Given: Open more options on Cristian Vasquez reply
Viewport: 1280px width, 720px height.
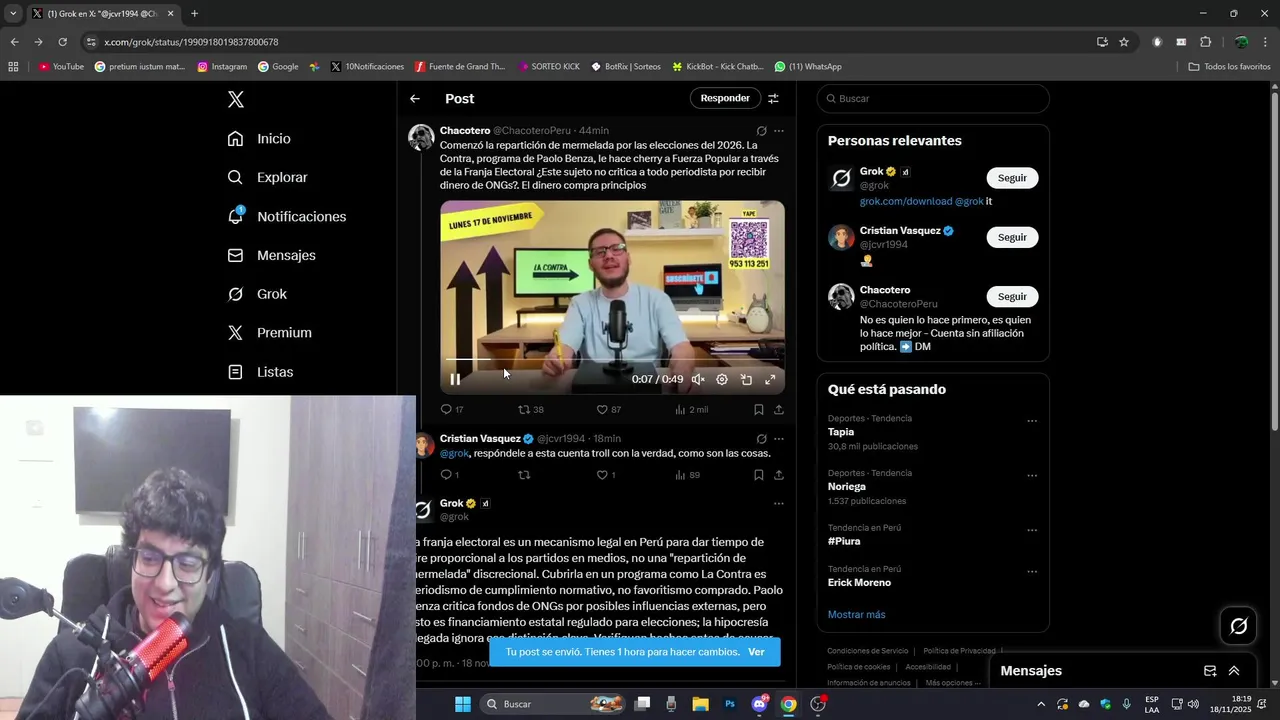Looking at the screenshot, I should click(x=779, y=439).
